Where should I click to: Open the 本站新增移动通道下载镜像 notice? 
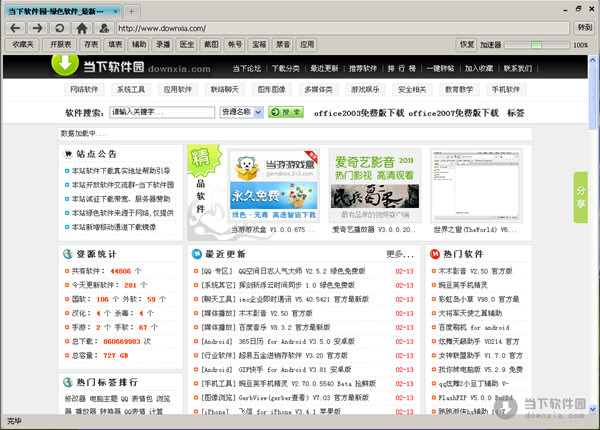click(x=114, y=227)
